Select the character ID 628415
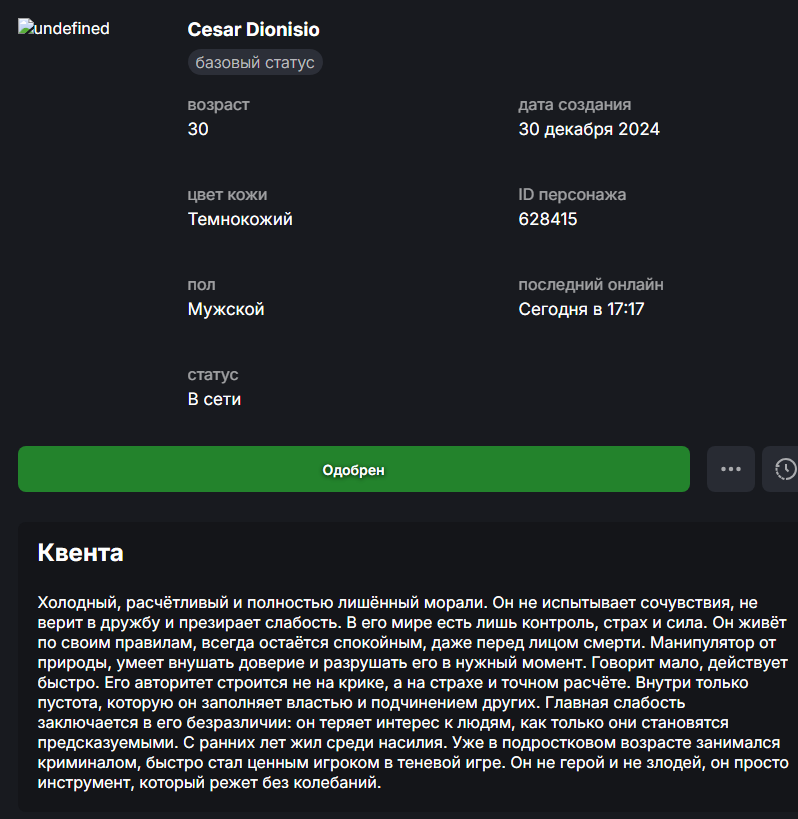This screenshot has height=819, width=798. (548, 219)
